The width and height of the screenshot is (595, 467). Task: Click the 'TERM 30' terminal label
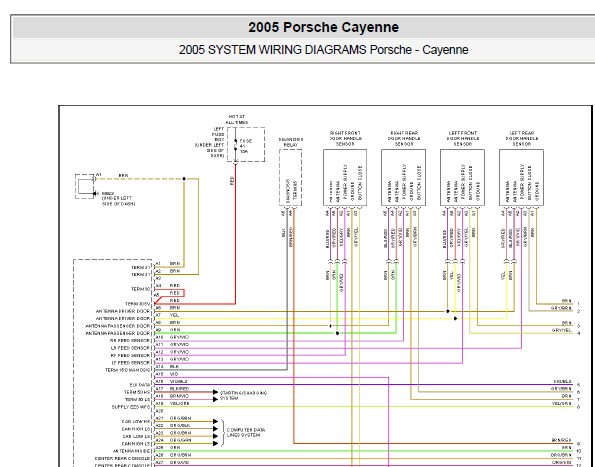pyautogui.click(x=141, y=289)
